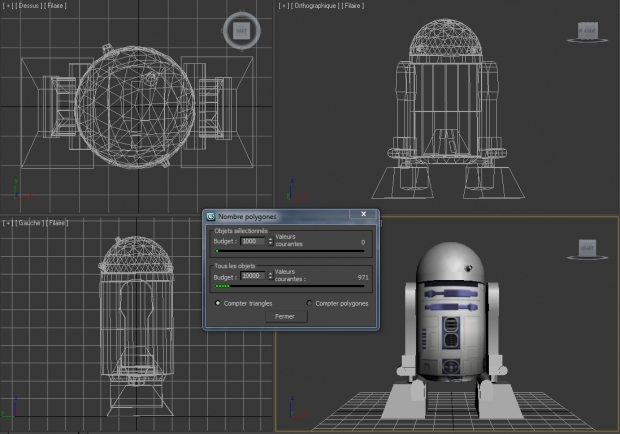Open the Filaire shading menu in the Dessus viewport
Image resolution: width=620 pixels, height=434 pixels.
(55, 6)
